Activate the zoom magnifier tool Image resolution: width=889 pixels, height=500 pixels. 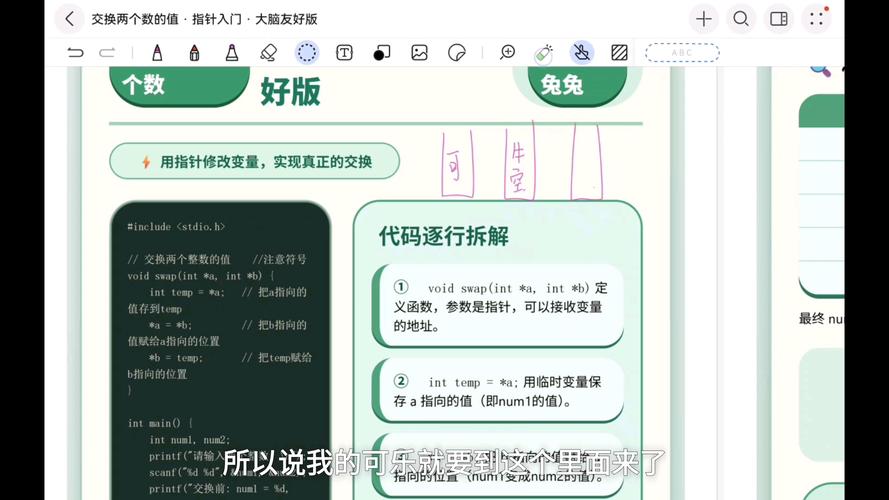(x=507, y=53)
